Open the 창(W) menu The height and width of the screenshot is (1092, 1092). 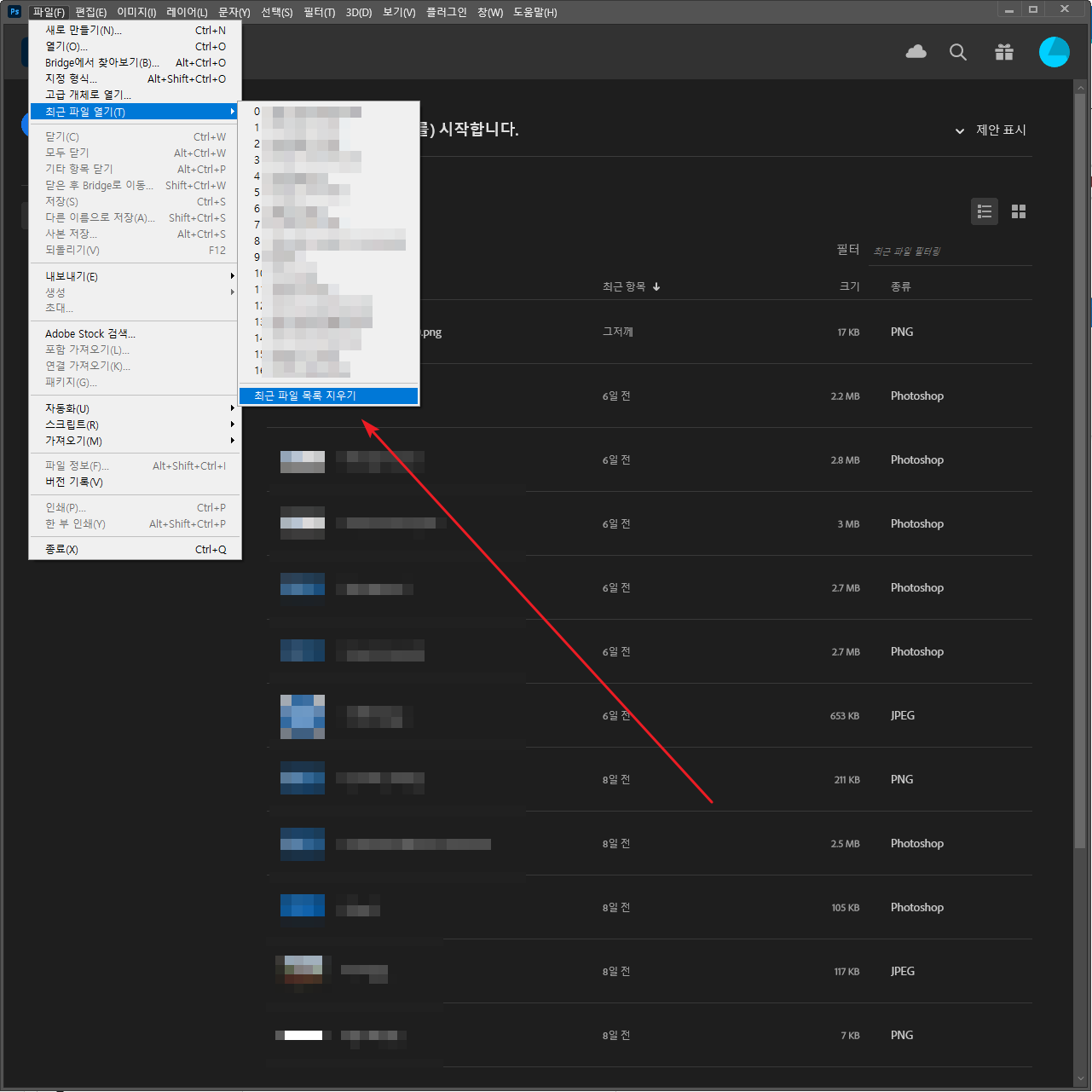click(x=490, y=12)
